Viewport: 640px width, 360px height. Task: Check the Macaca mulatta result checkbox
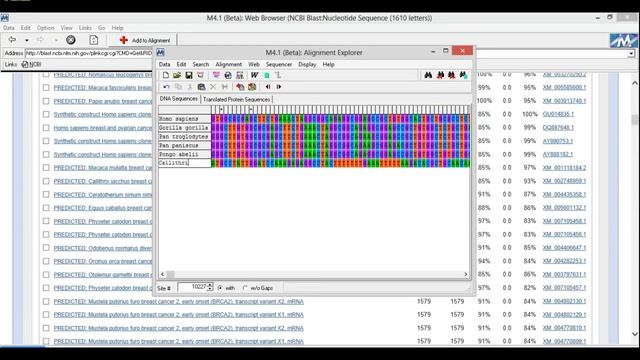click(x=46, y=168)
